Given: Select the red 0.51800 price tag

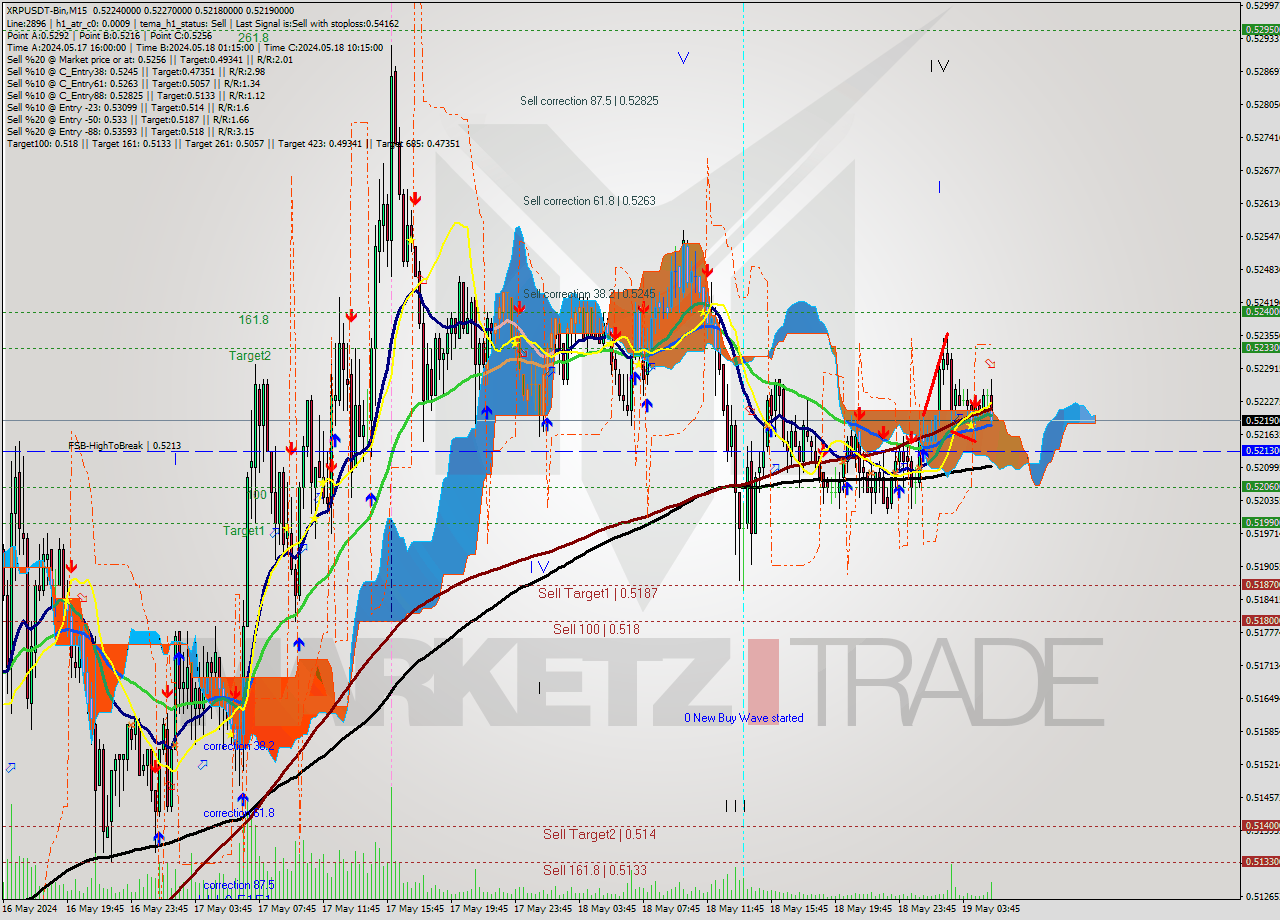Looking at the screenshot, I should [x=1261, y=621].
